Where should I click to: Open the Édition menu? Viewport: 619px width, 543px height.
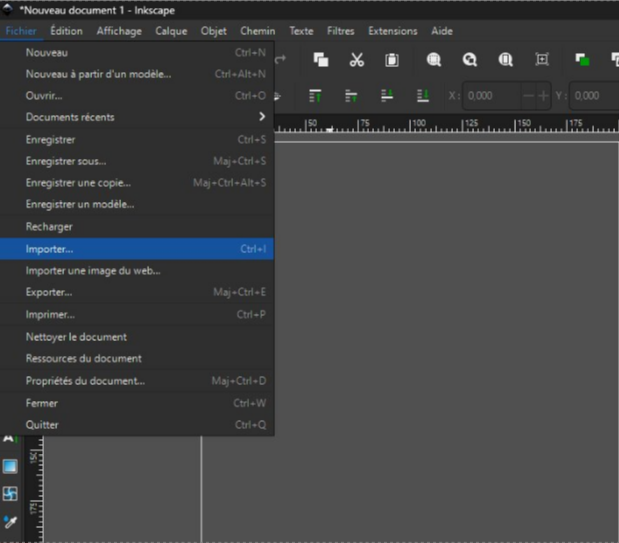66,31
